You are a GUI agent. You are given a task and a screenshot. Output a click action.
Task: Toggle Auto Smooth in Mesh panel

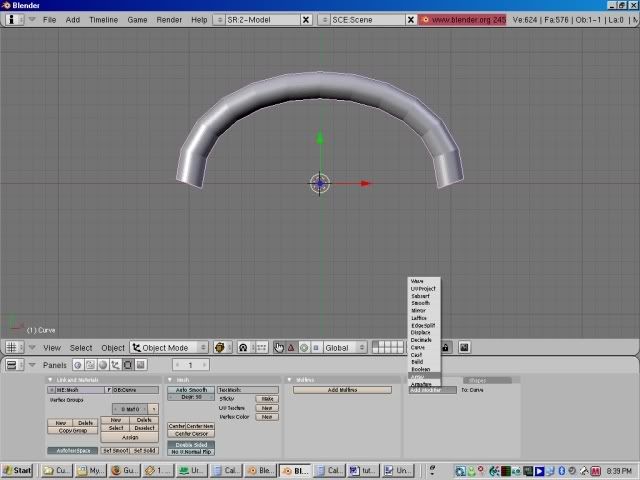[191, 390]
